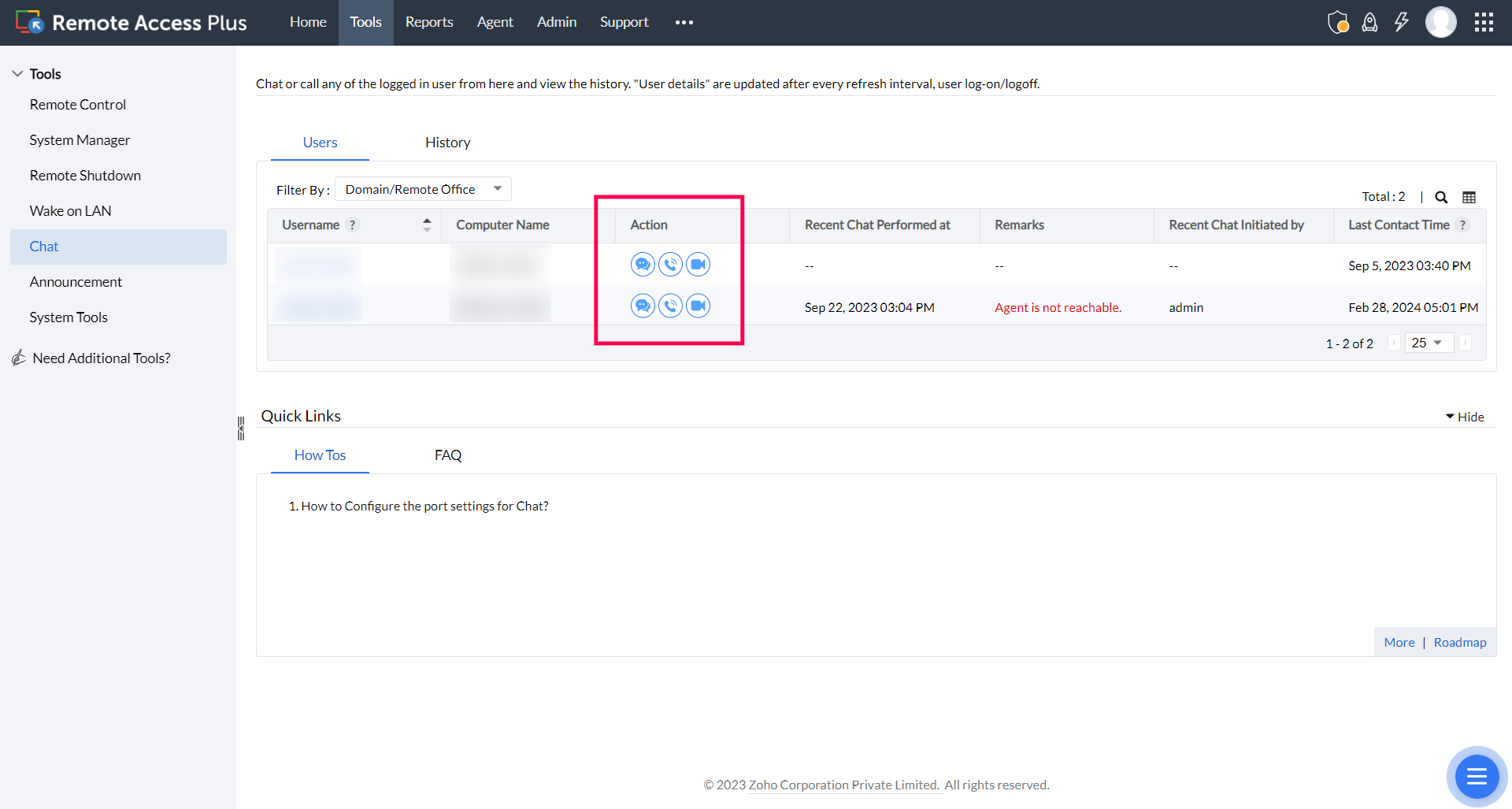Go to the Home menu
Screen dimensions: 1512x809
308,22
